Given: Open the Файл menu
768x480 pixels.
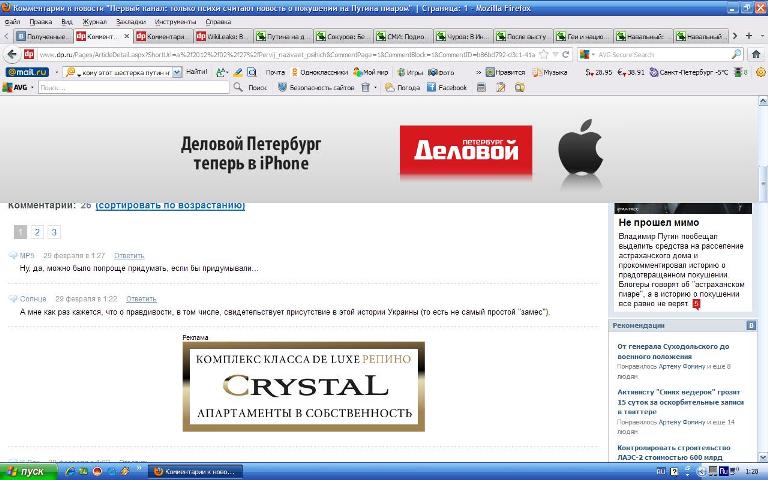Looking at the screenshot, I should tap(12, 22).
